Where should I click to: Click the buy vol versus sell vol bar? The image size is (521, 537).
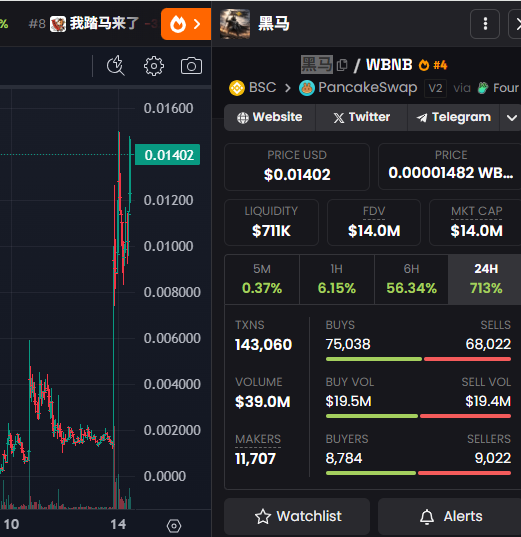coord(418,416)
